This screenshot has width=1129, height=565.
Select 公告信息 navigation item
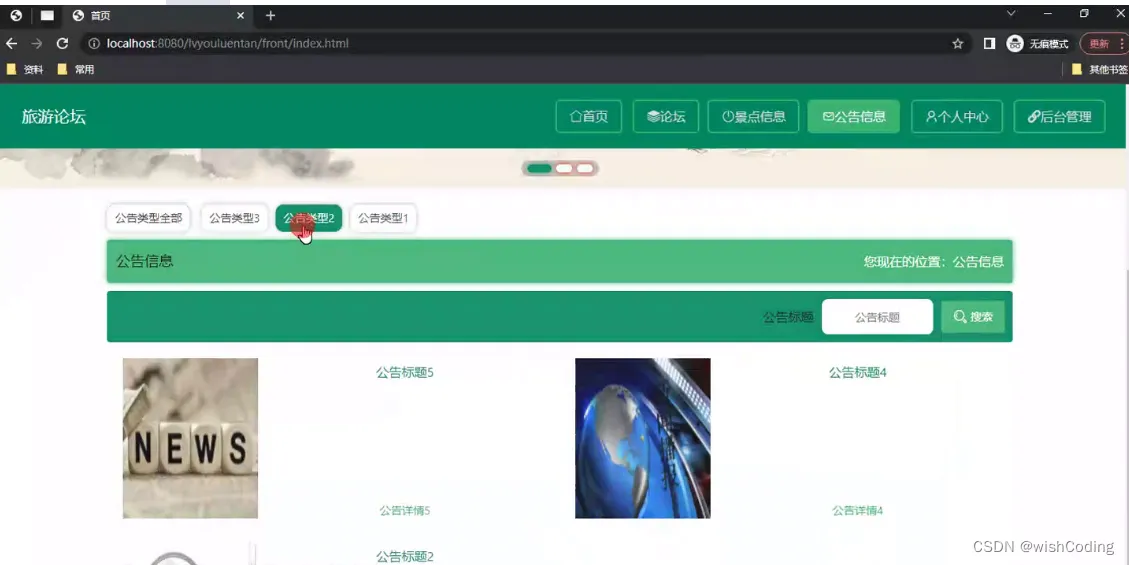[x=853, y=117]
